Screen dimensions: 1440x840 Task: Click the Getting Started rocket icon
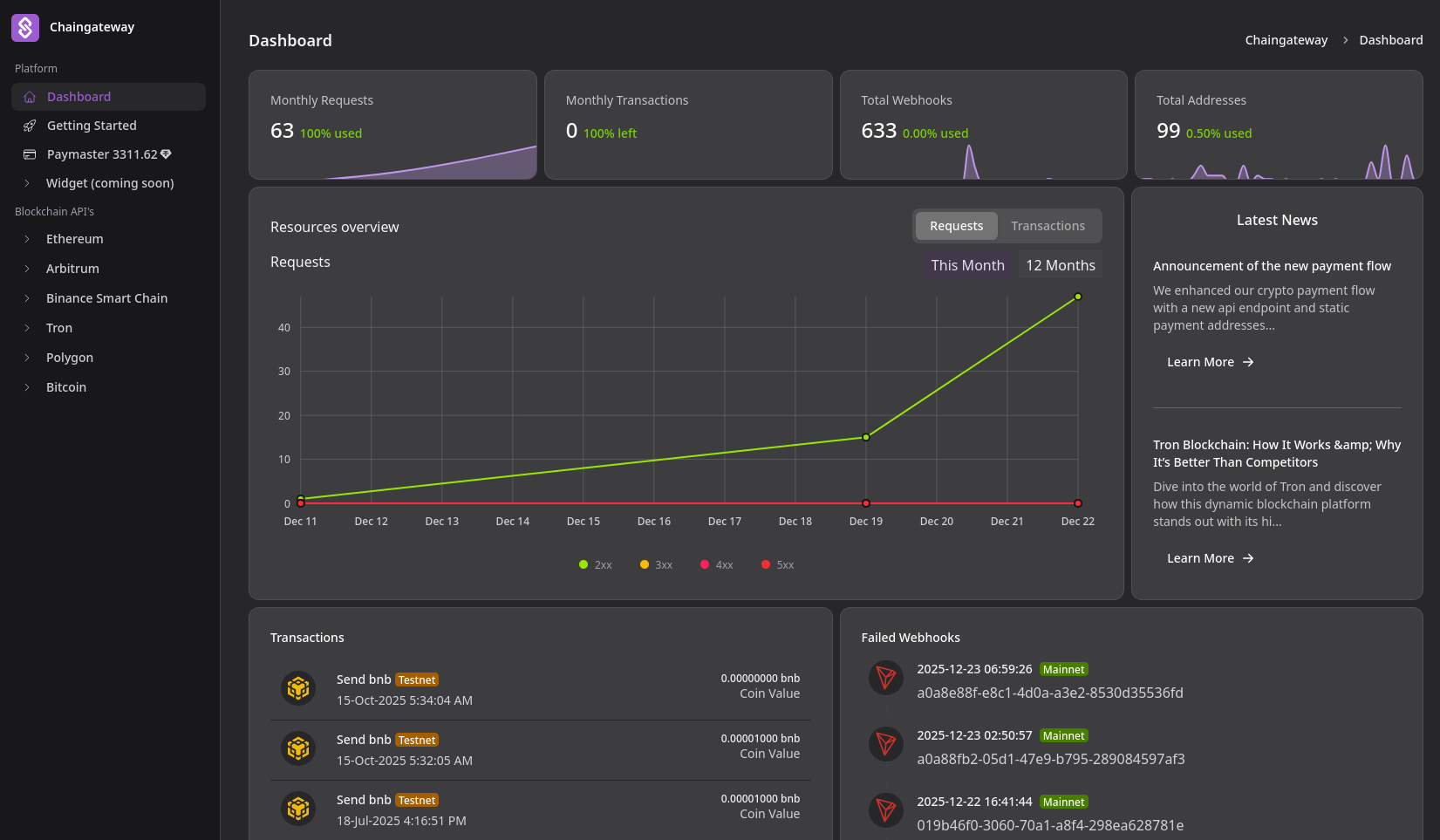point(30,126)
